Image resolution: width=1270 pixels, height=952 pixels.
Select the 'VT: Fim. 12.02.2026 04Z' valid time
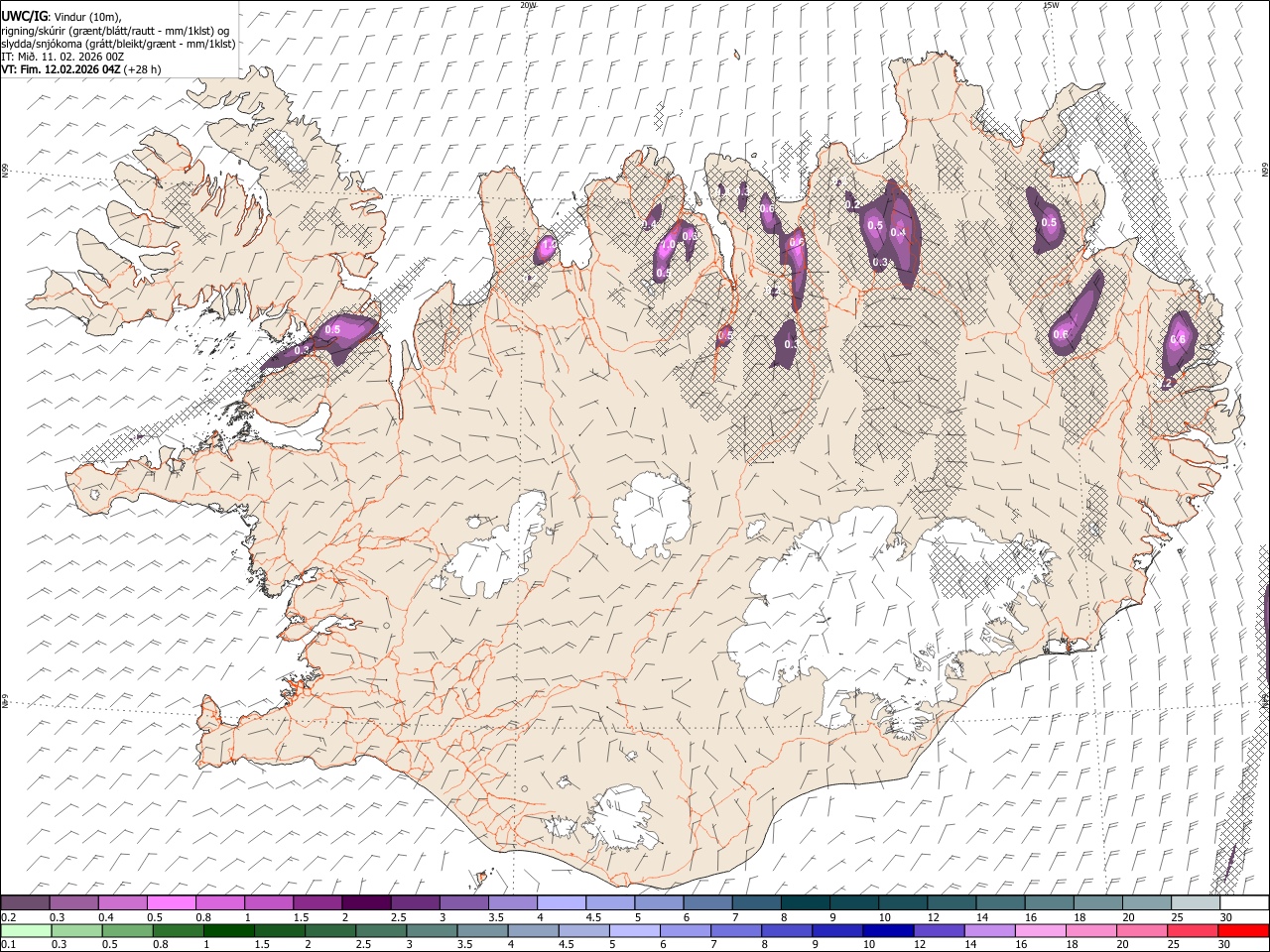point(61,69)
